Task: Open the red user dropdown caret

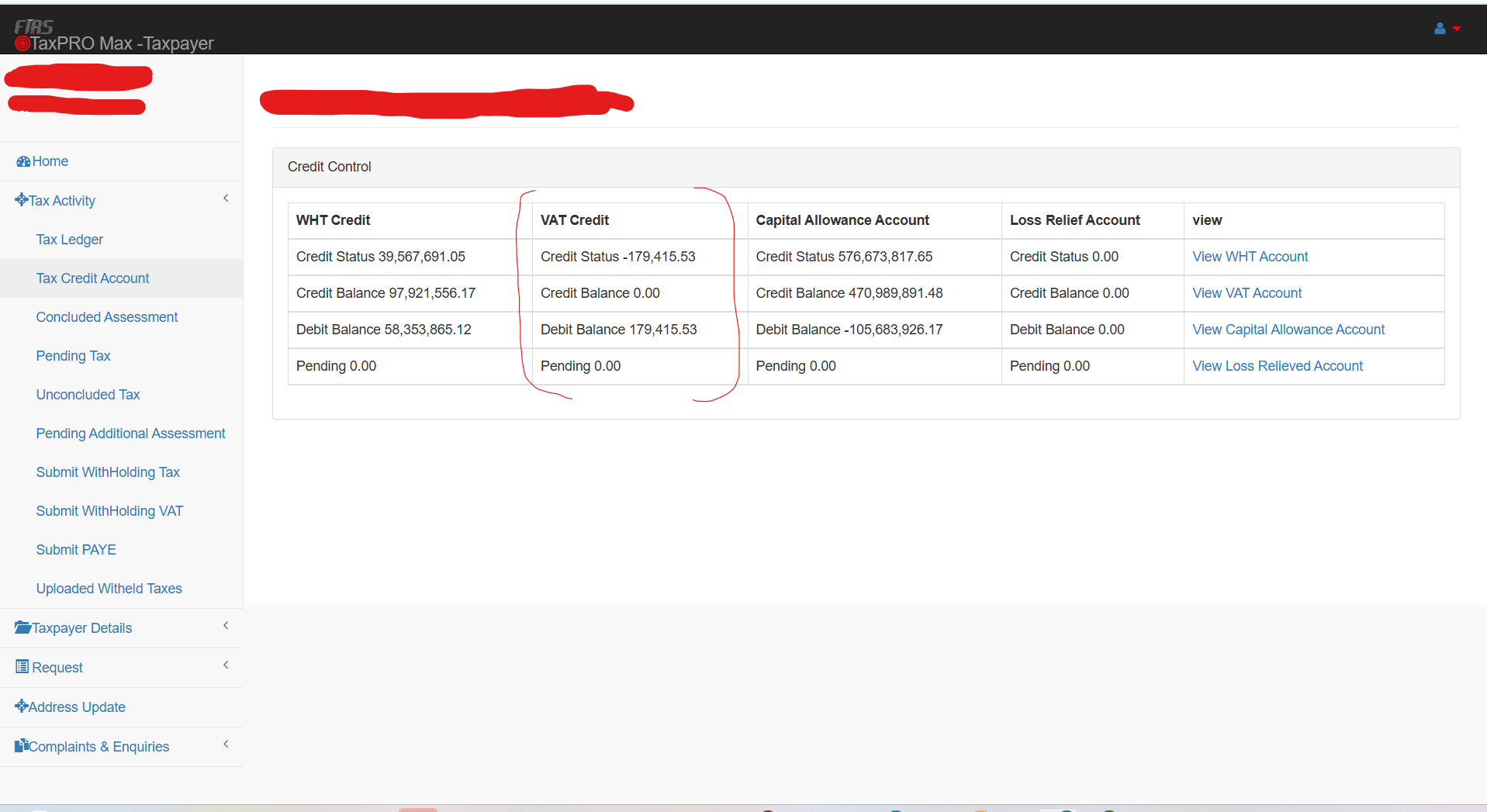Action: [1457, 29]
